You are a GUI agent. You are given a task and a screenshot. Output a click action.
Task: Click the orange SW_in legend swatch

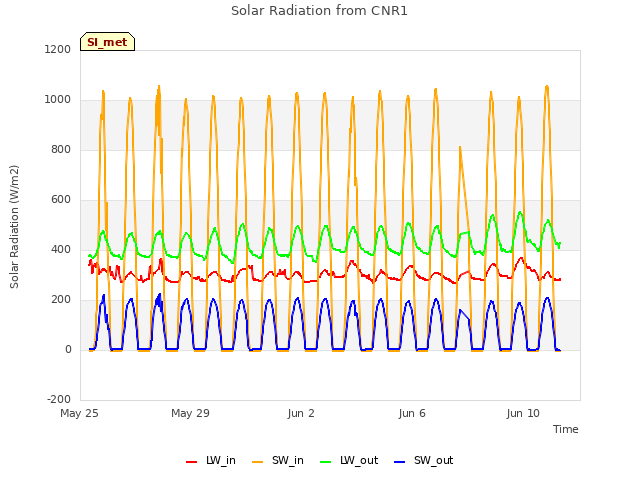pyautogui.click(x=258, y=462)
